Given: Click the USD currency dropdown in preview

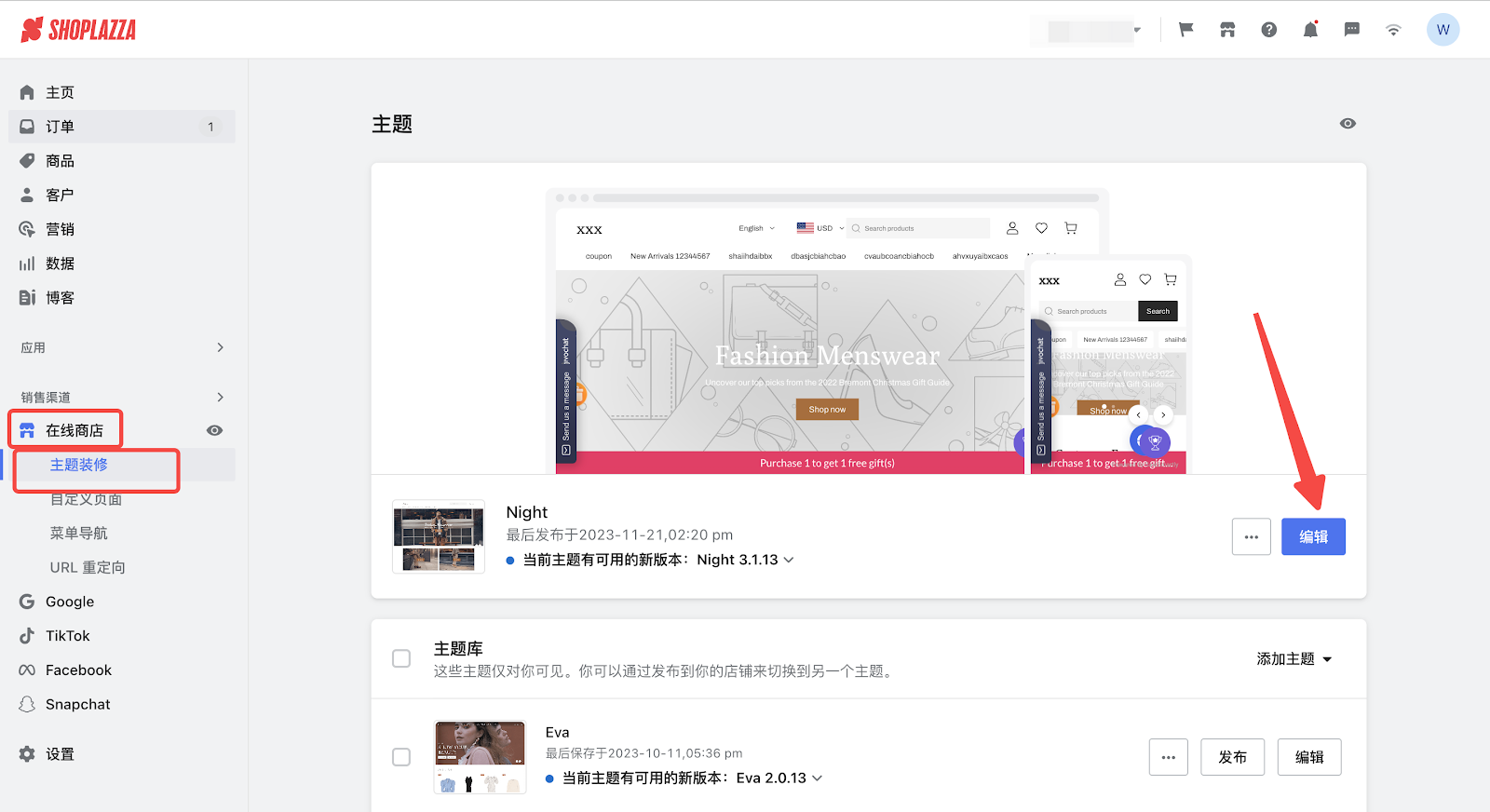Looking at the screenshot, I should point(820,228).
